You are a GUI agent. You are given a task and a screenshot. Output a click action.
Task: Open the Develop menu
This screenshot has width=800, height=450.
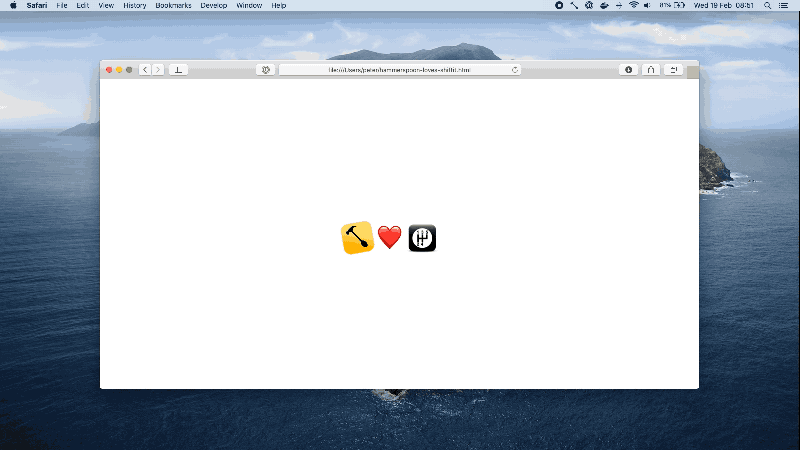point(214,6)
